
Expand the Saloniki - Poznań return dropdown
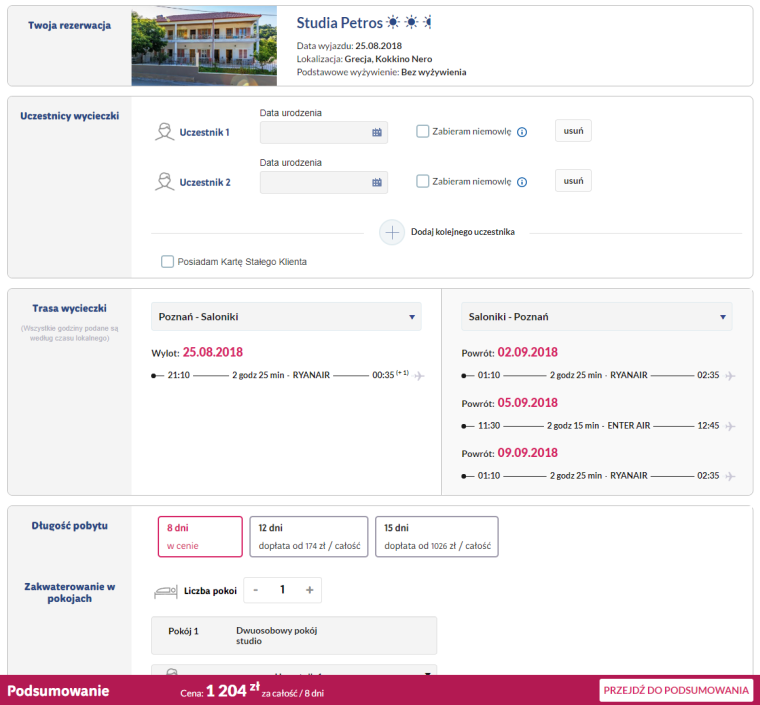pyautogui.click(x=597, y=317)
